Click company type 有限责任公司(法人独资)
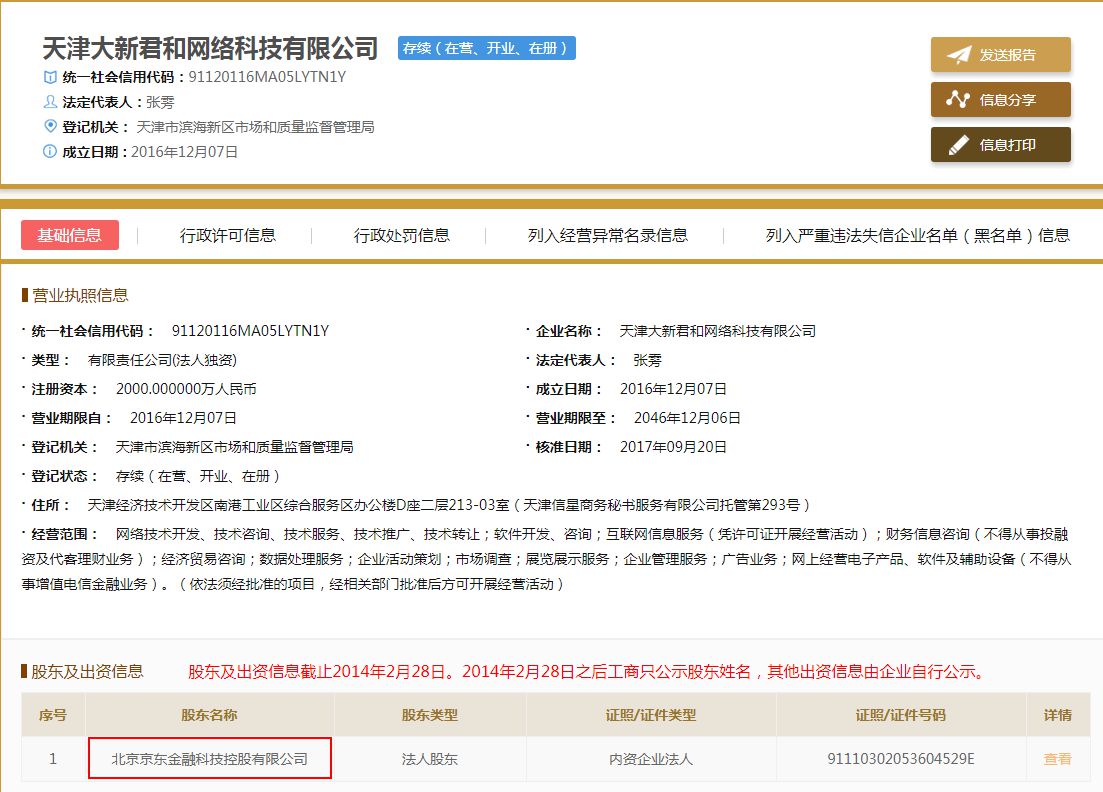The height and width of the screenshot is (792, 1103). pyautogui.click(x=162, y=360)
